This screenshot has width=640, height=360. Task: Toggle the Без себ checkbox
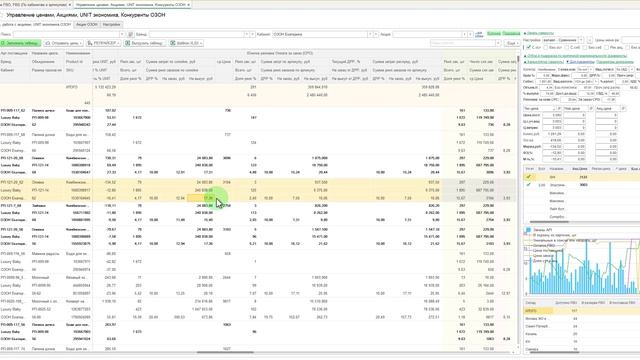click(x=584, y=48)
